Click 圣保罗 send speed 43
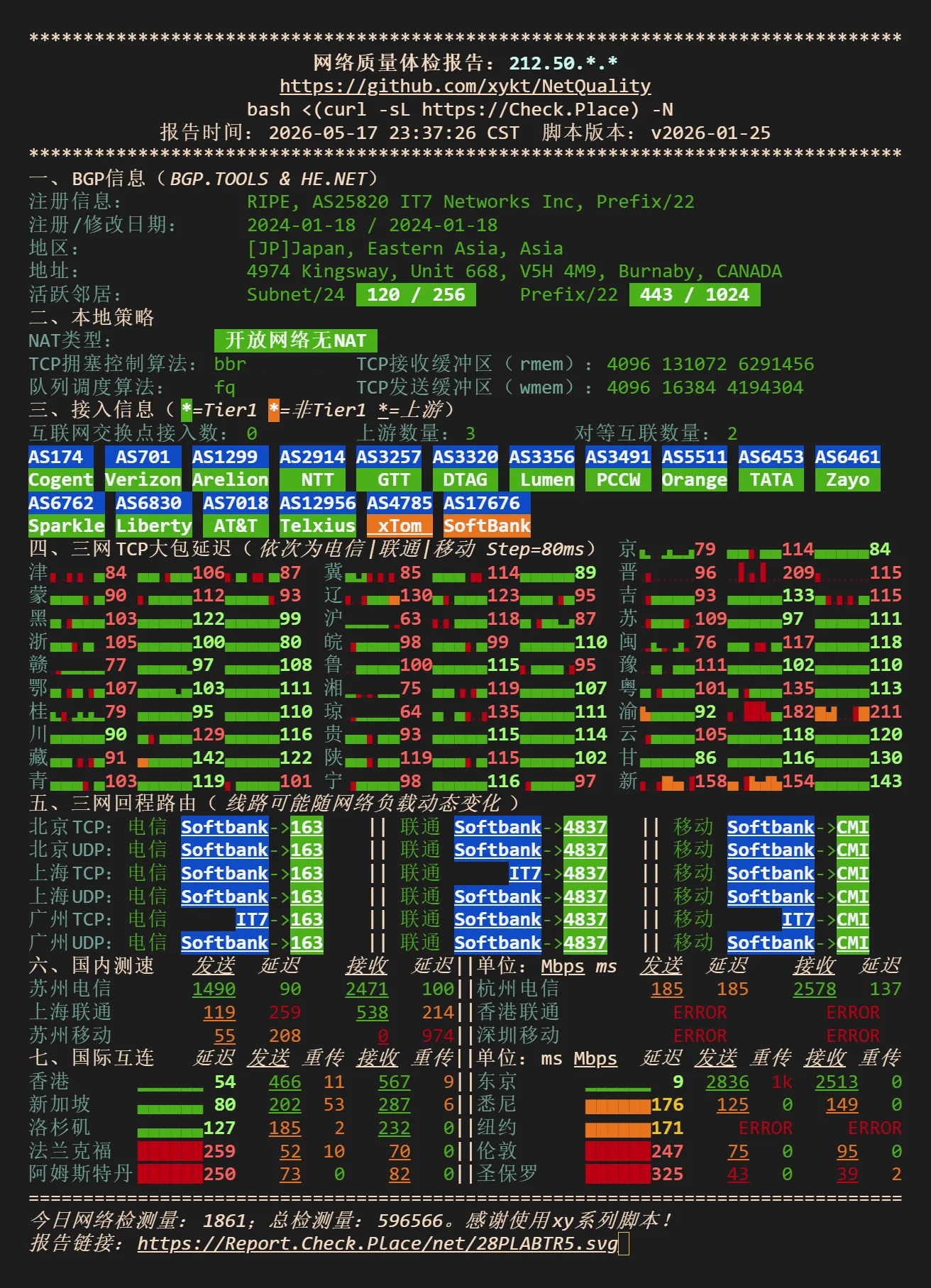931x1288 pixels. pos(738,1174)
